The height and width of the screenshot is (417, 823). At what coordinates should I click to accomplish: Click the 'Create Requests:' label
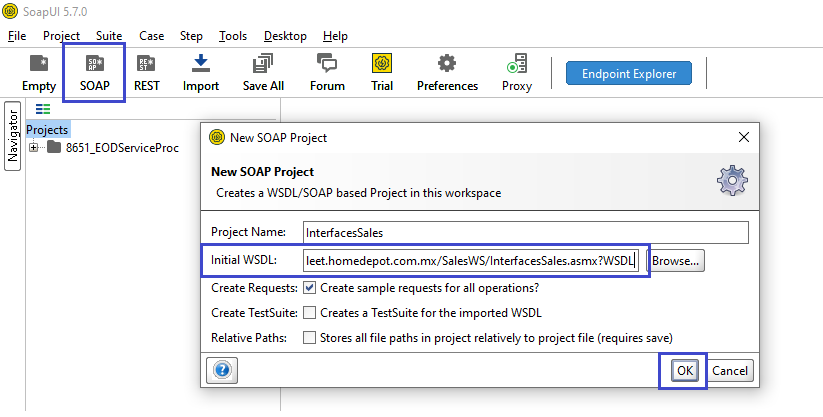pos(255,288)
